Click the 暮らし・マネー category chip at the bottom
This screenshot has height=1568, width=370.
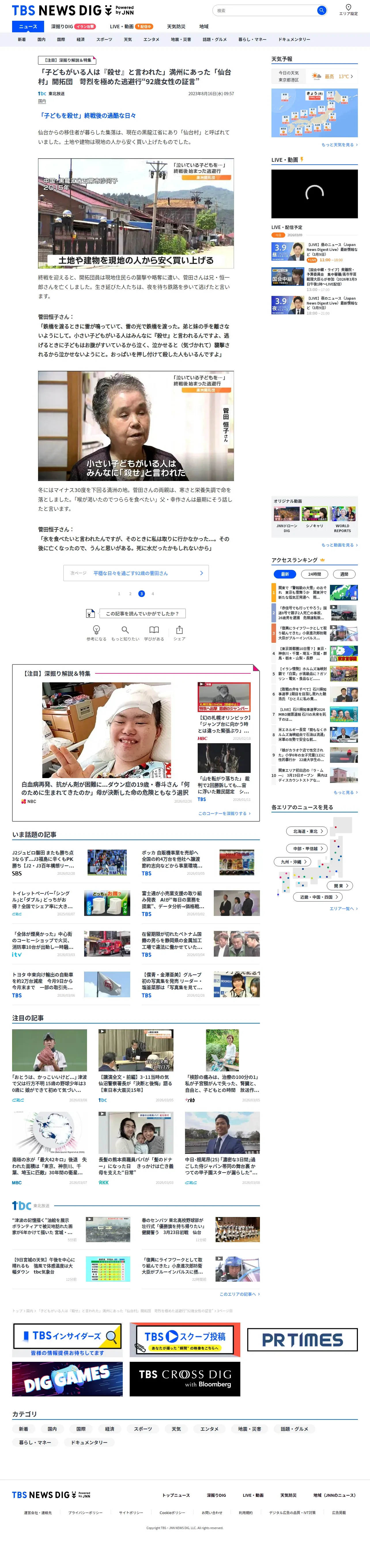35,1442
